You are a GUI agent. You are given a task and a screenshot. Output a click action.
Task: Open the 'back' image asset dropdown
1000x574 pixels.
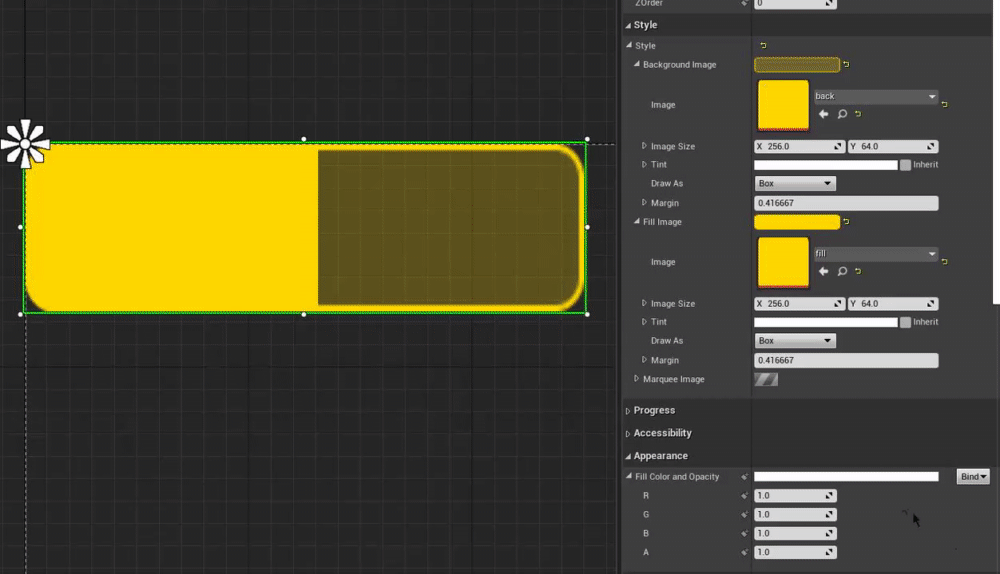tap(876, 97)
